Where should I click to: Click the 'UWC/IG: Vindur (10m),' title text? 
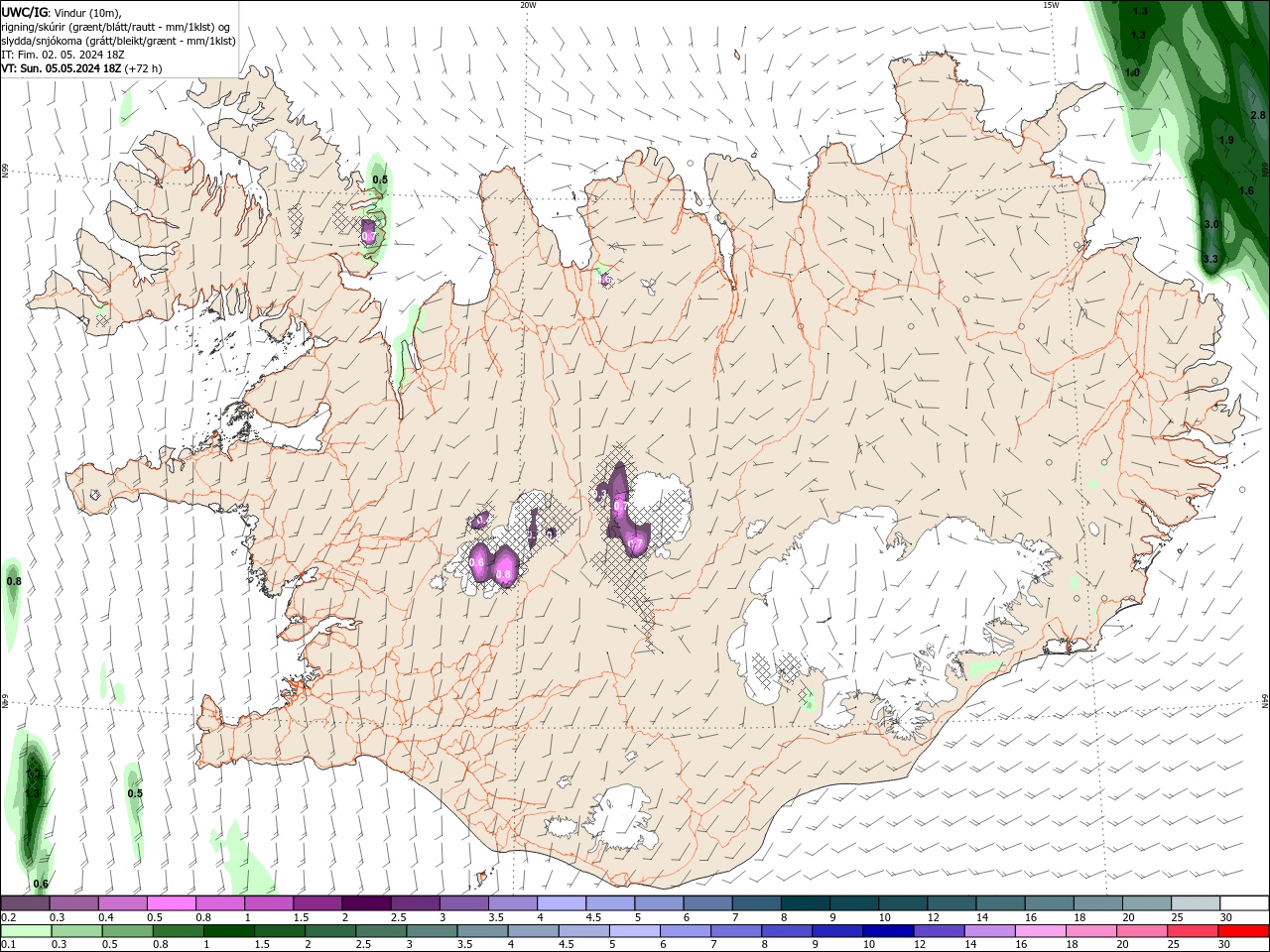coord(62,12)
